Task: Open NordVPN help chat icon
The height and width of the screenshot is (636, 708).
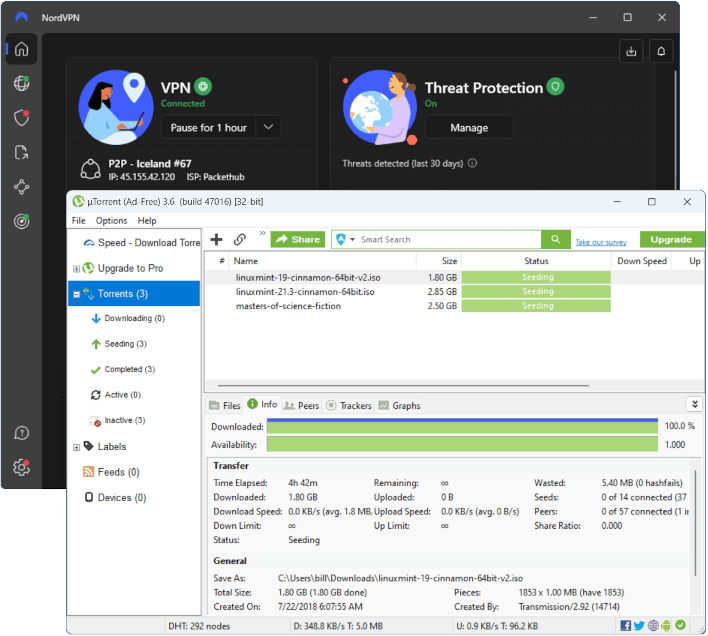Action: pyautogui.click(x=21, y=433)
